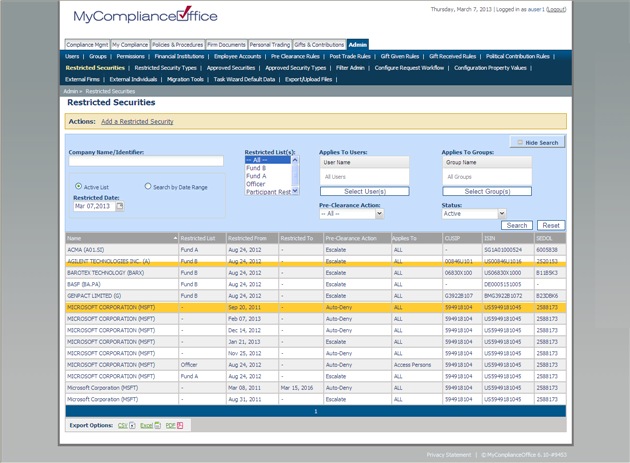630x463 pixels.
Task: Open Gift Received Rules
Action: click(452, 56)
